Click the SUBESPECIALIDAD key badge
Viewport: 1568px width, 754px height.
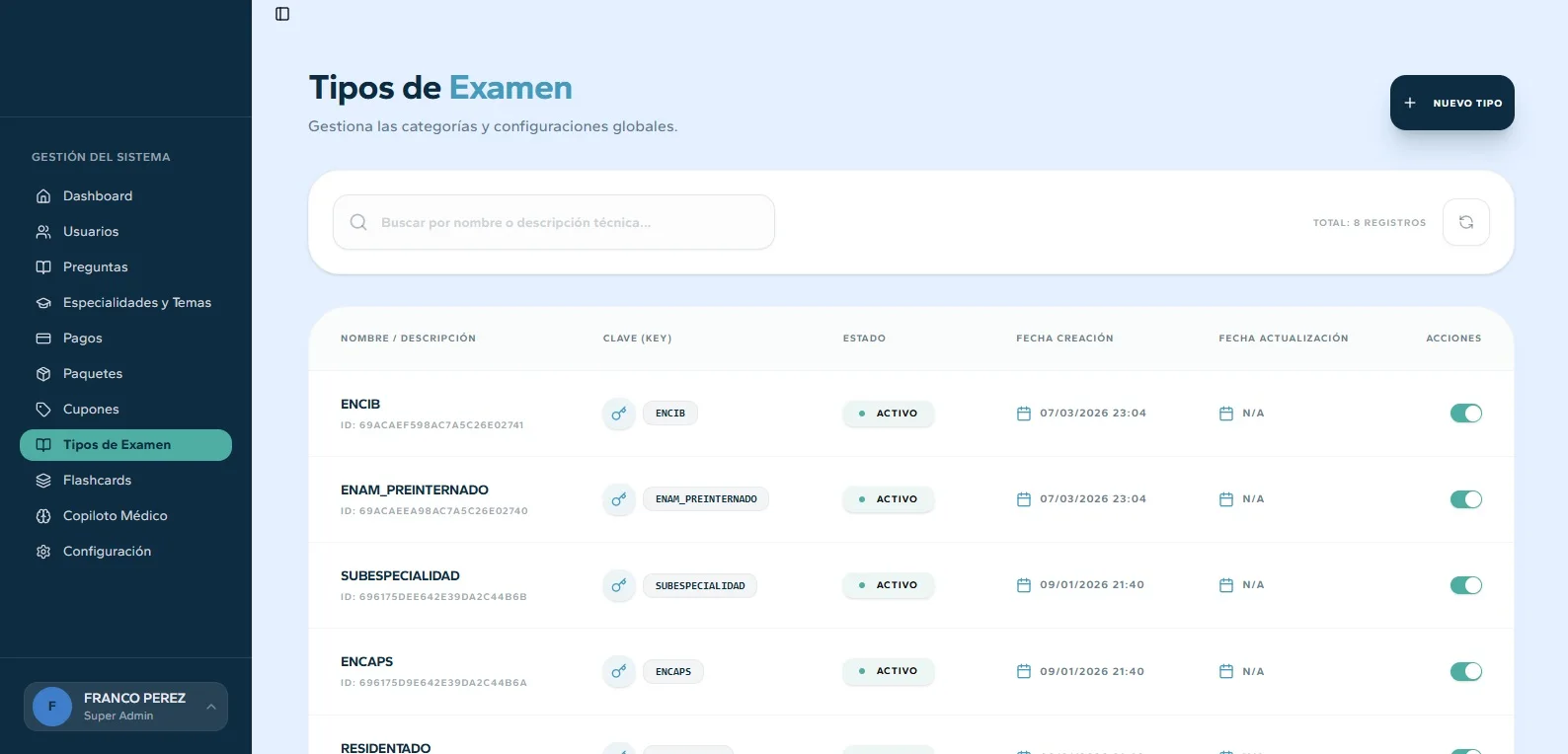(x=700, y=585)
